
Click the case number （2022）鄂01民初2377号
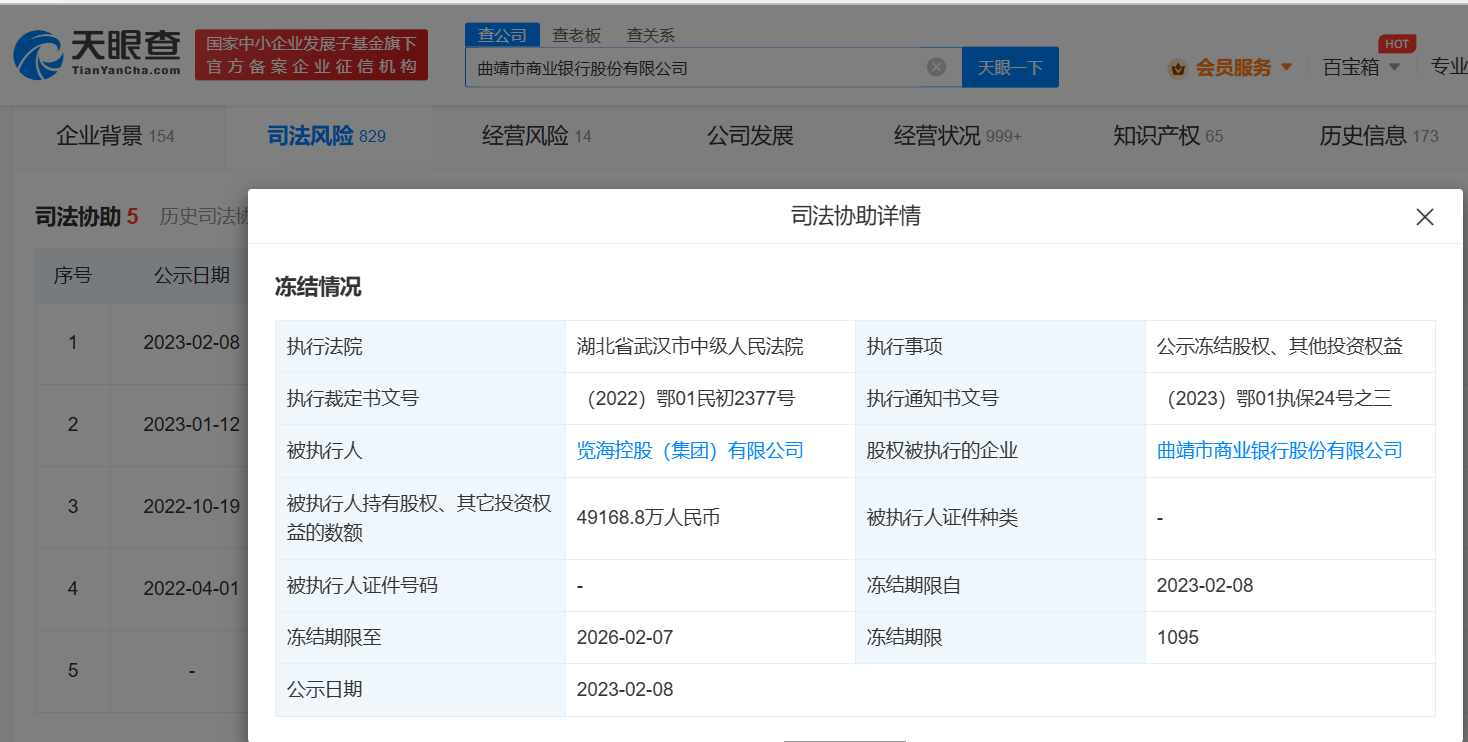click(690, 399)
